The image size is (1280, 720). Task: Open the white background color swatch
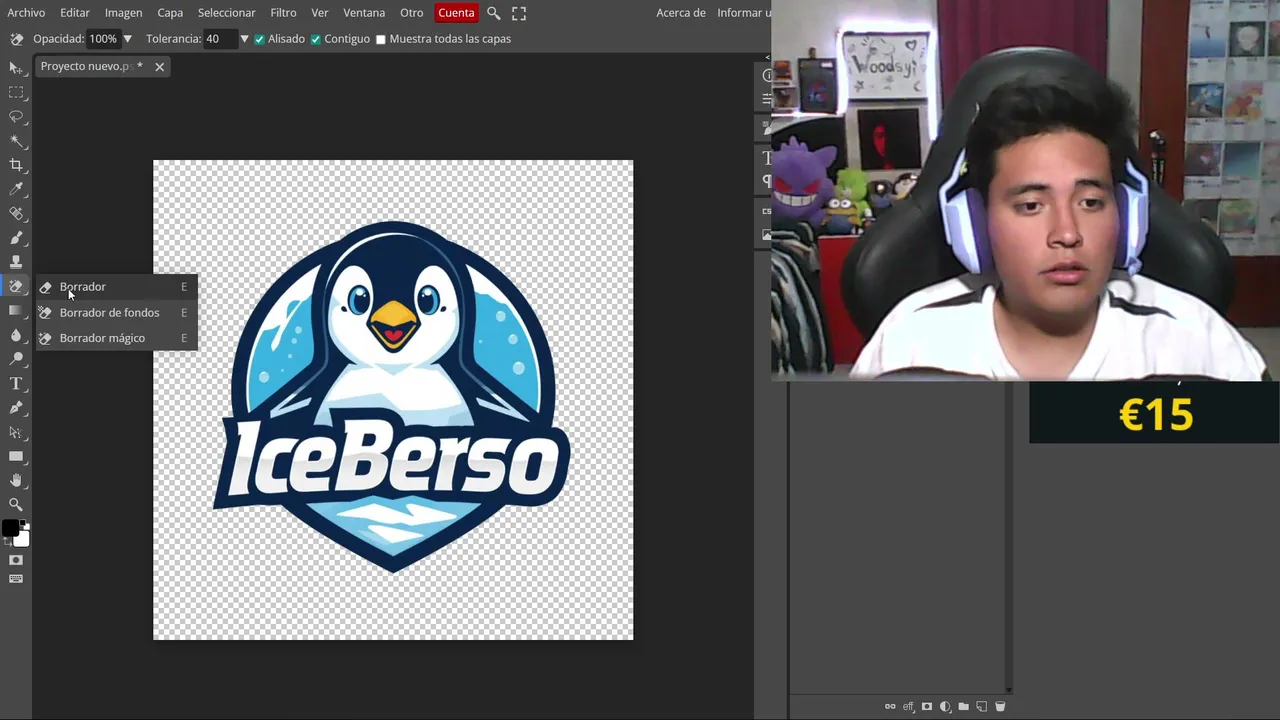[22, 539]
